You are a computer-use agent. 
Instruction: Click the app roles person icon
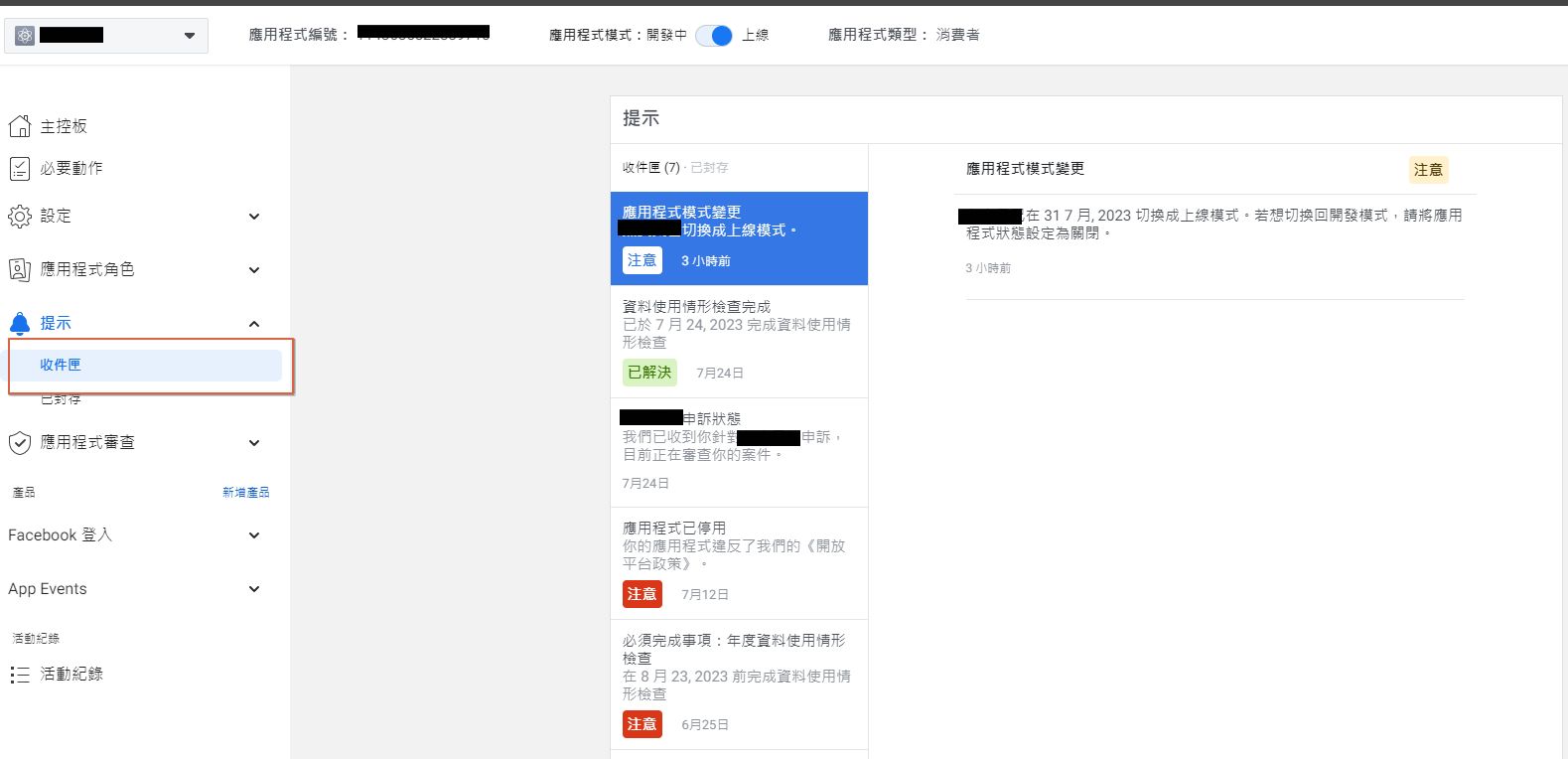click(20, 270)
